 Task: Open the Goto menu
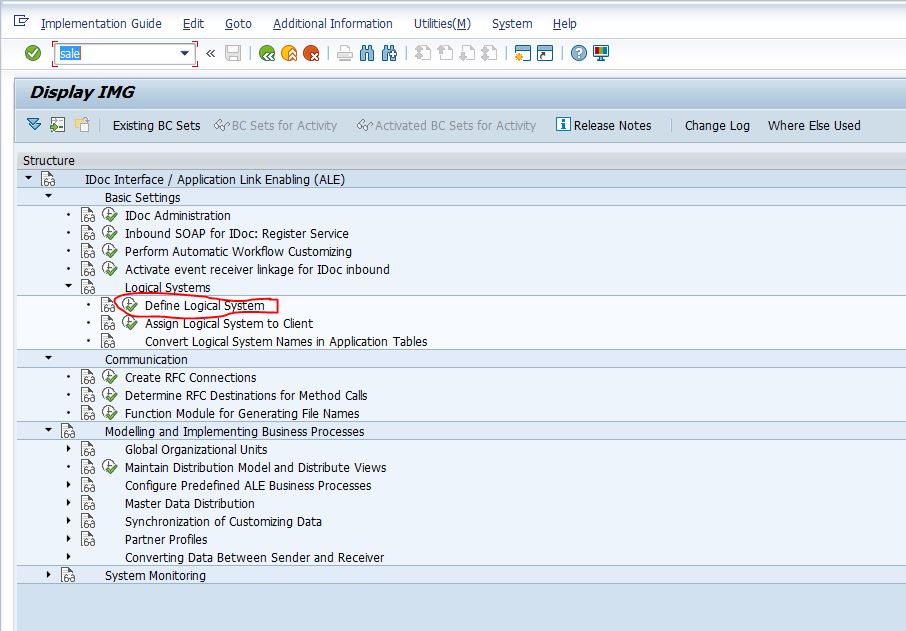tap(239, 23)
